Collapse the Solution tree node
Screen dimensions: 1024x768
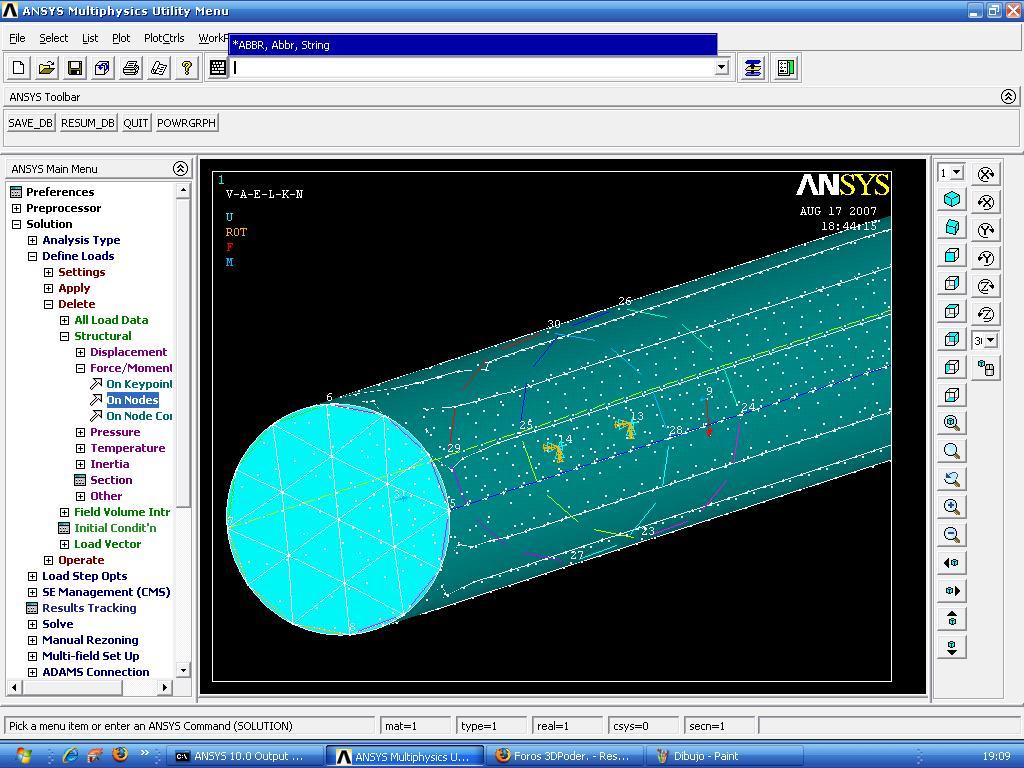(x=16, y=224)
